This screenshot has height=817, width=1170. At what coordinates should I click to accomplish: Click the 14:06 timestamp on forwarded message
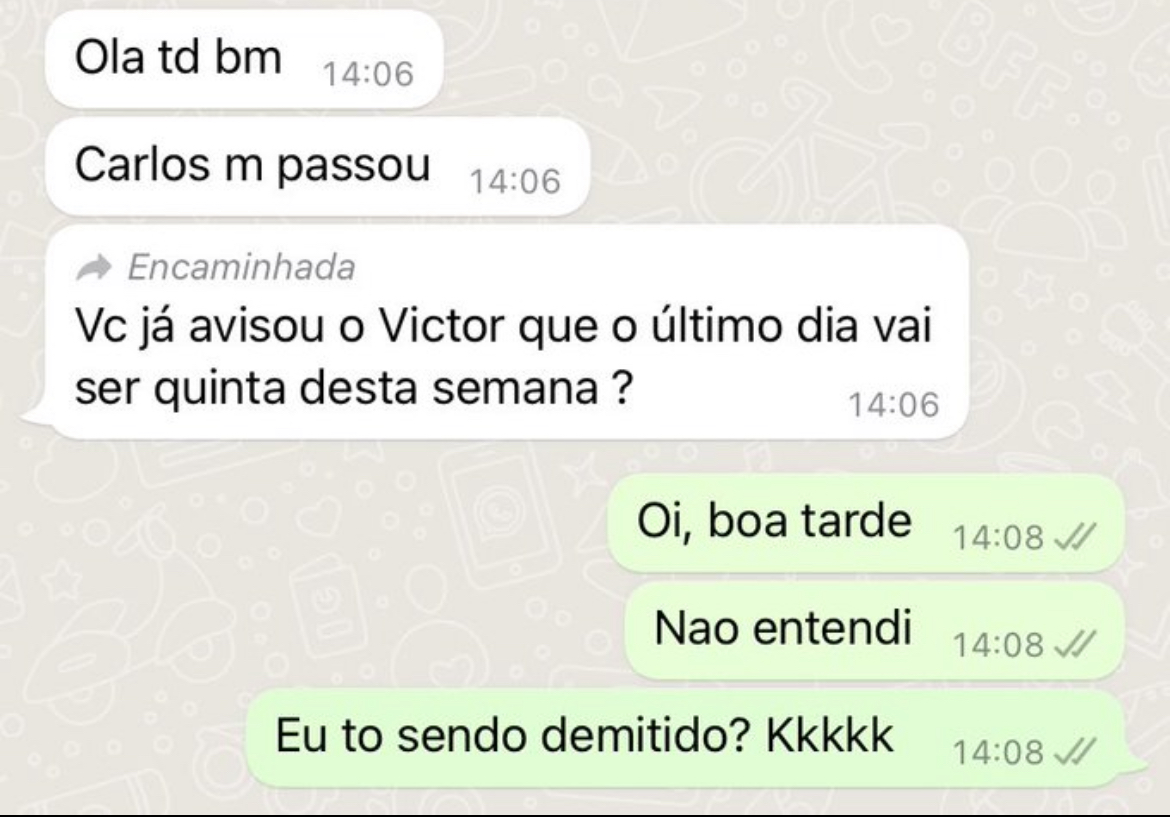893,404
